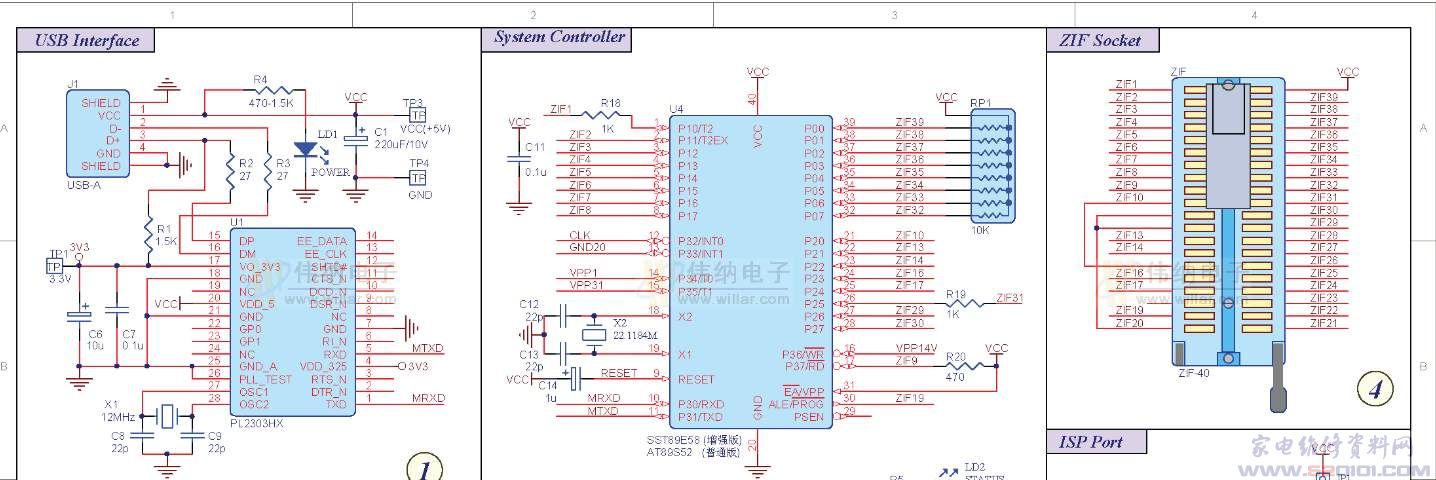Image resolution: width=1436 pixels, height=480 pixels.
Task: Select the EE_DATA pin on U1
Action: tap(322, 241)
